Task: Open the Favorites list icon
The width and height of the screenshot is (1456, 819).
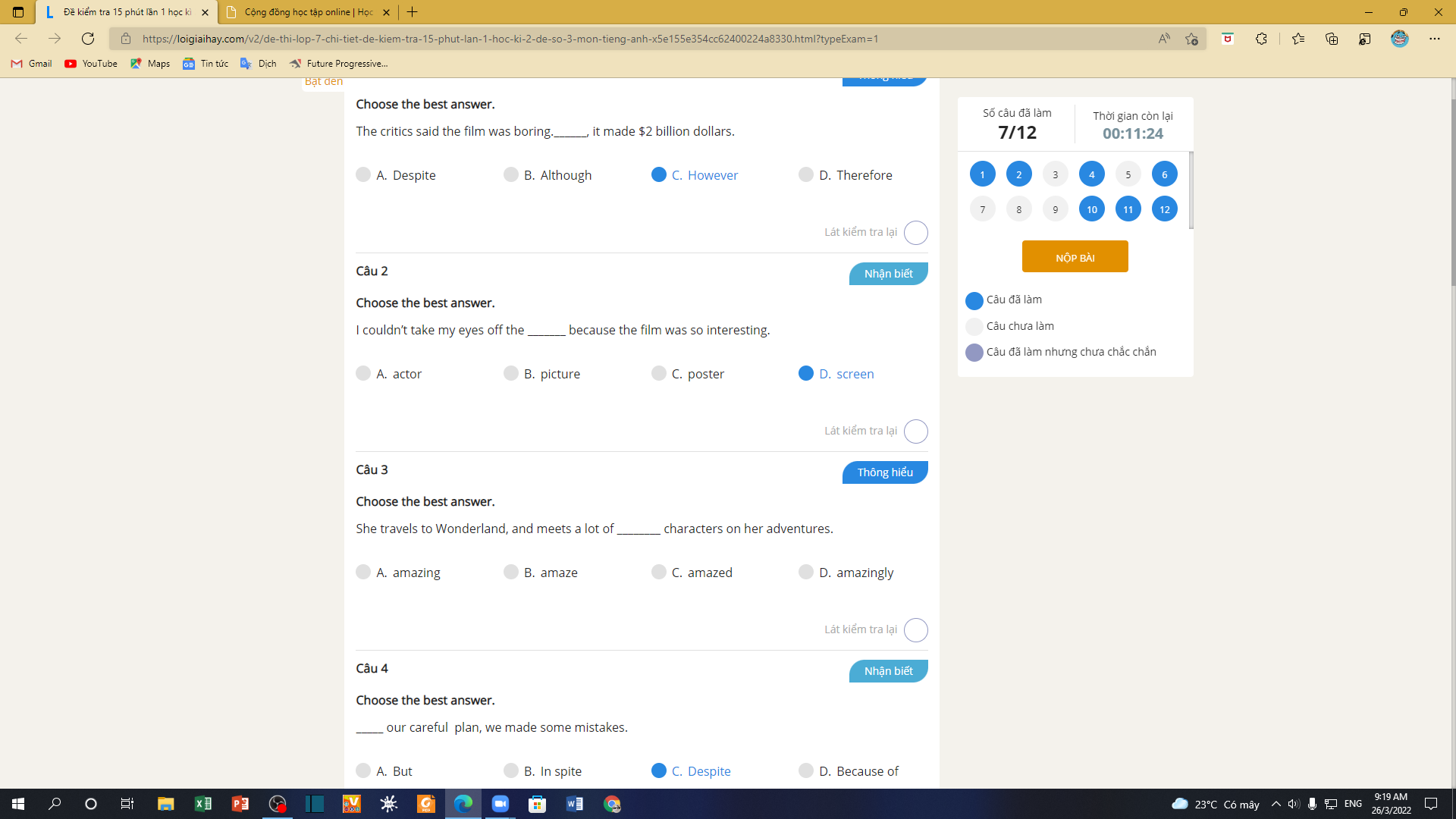Action: (1298, 39)
